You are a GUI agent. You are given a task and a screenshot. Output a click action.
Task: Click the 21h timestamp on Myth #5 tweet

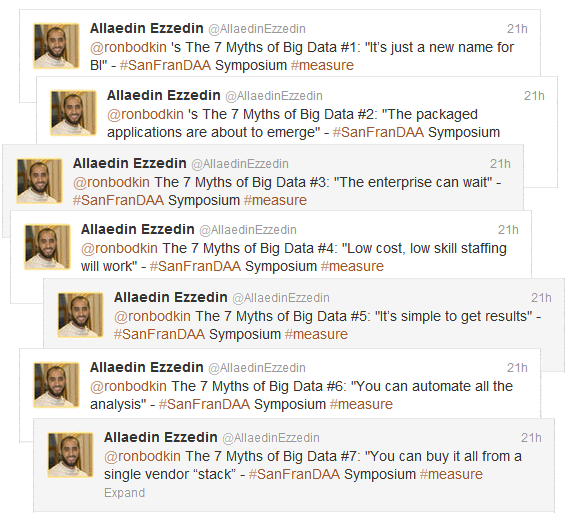tap(541, 298)
